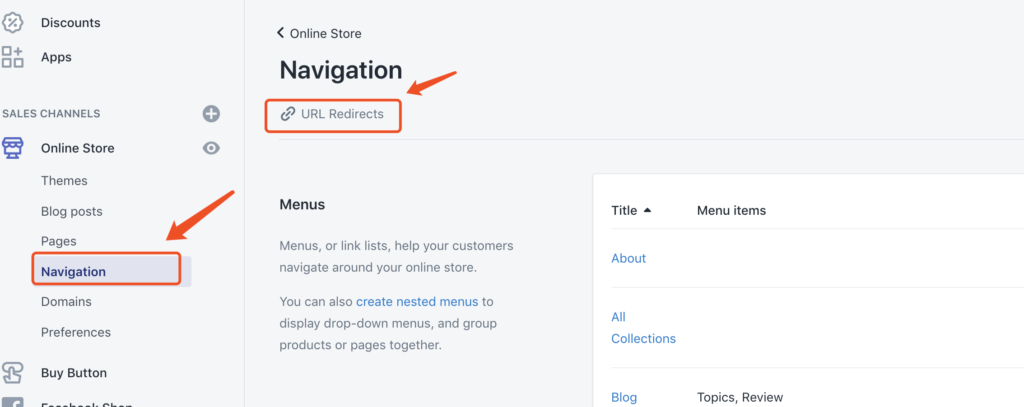1024x407 pixels.
Task: Click the Online Store storefront icon
Action: tap(12, 148)
